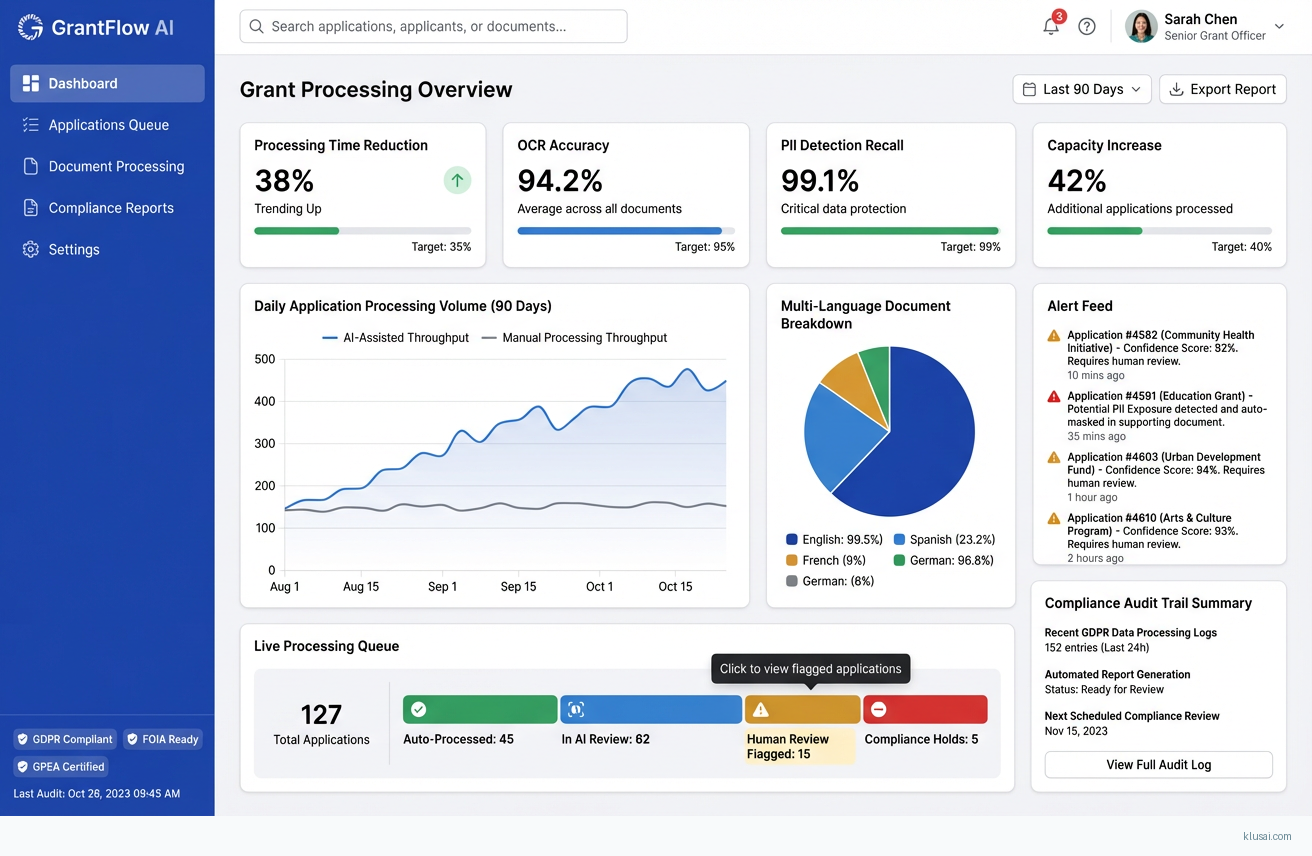Screen dimensions: 1312x856
Task: Click the Export Report button
Action: pos(1222,89)
